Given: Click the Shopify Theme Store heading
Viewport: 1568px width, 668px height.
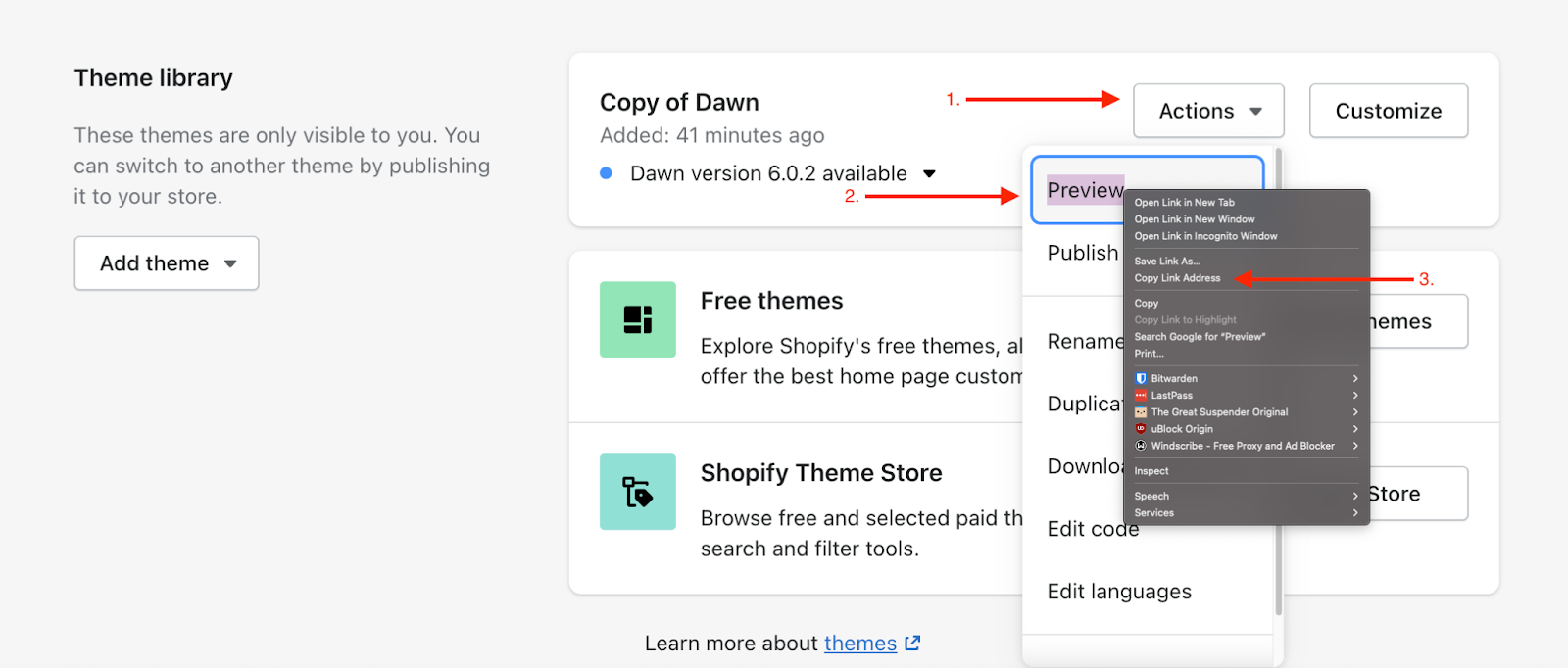Looking at the screenshot, I should 821,473.
